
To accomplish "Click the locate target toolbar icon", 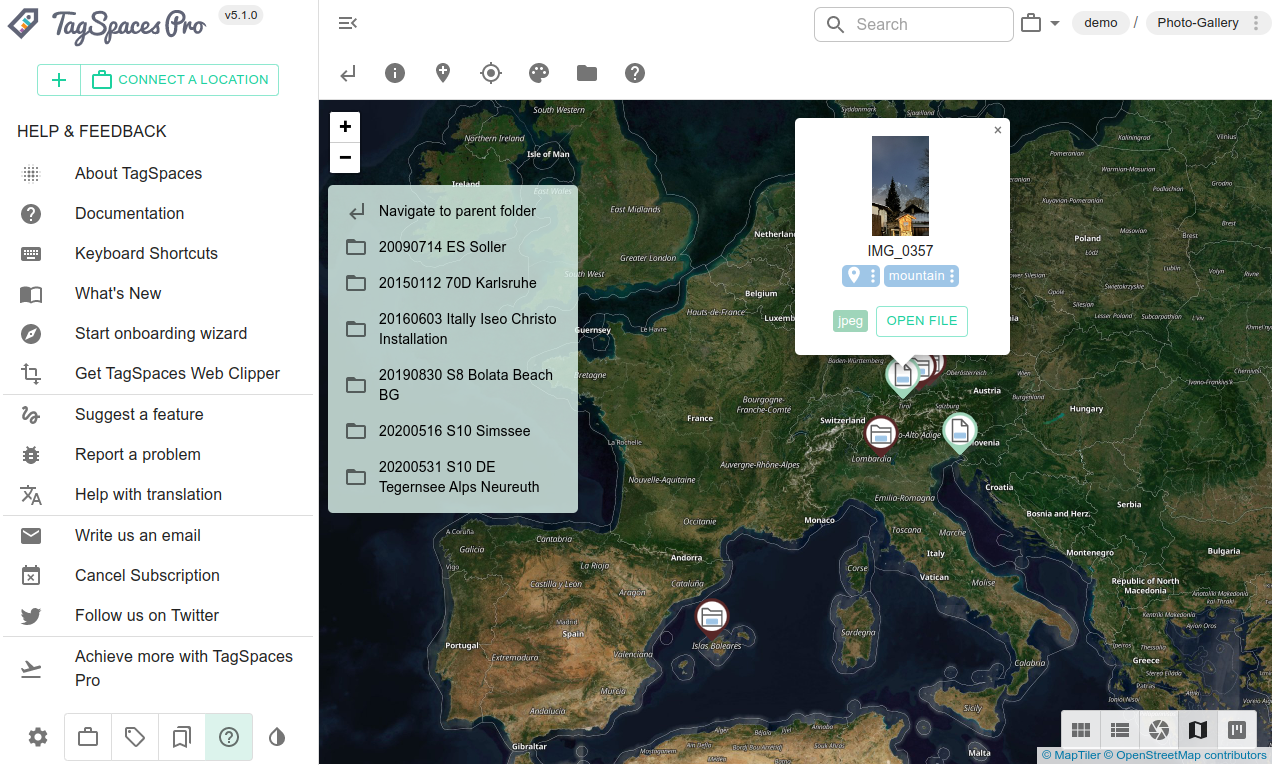I will click(x=491, y=73).
